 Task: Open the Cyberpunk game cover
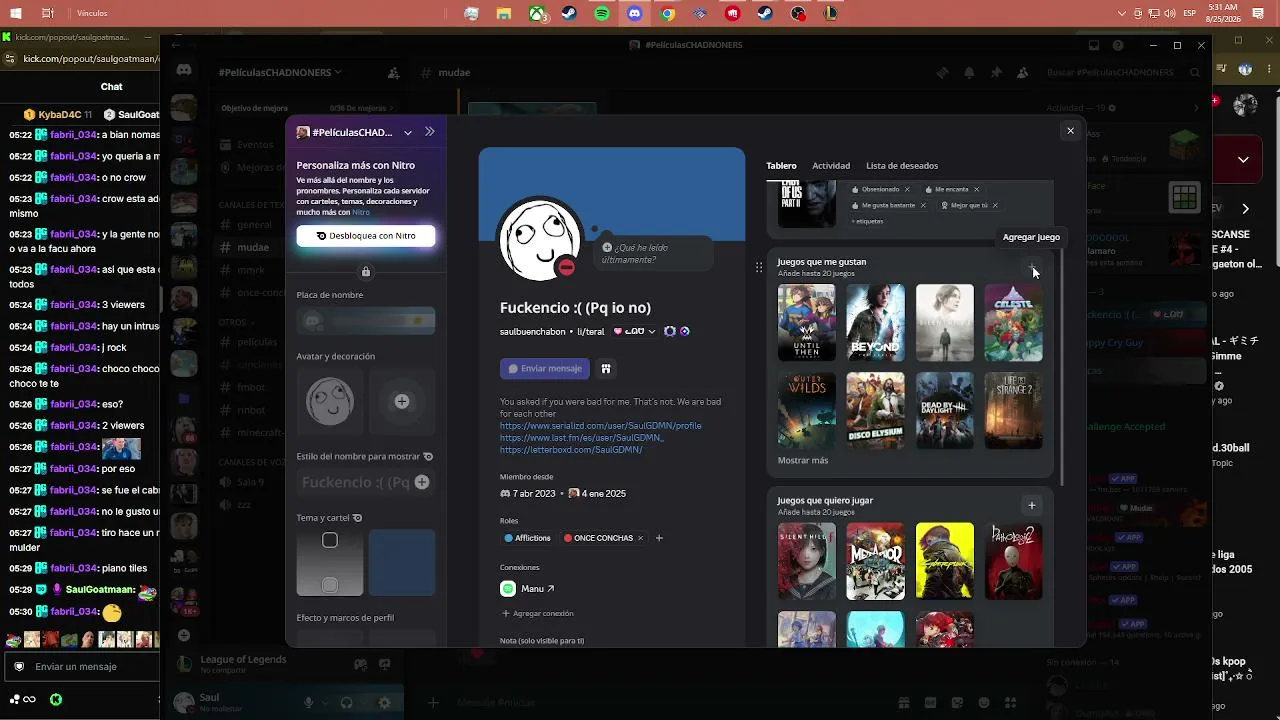945,561
